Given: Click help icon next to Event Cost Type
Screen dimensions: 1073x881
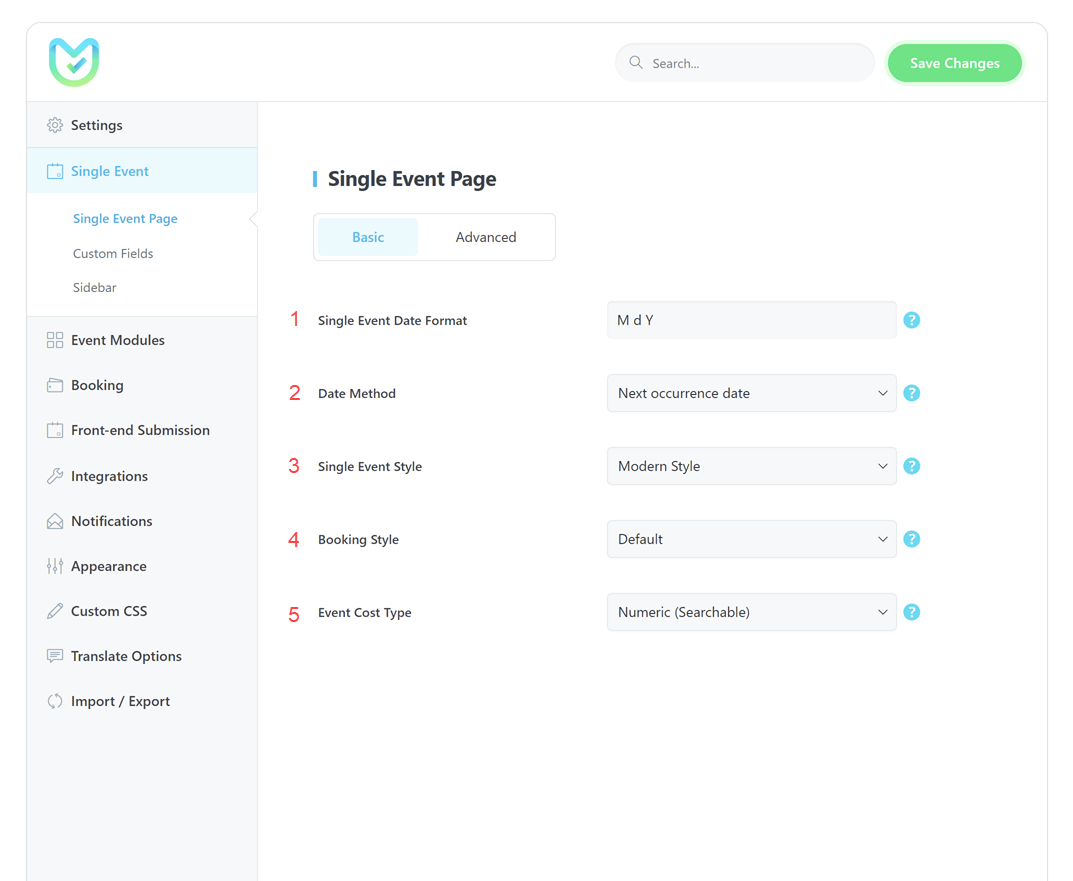Looking at the screenshot, I should pos(911,612).
